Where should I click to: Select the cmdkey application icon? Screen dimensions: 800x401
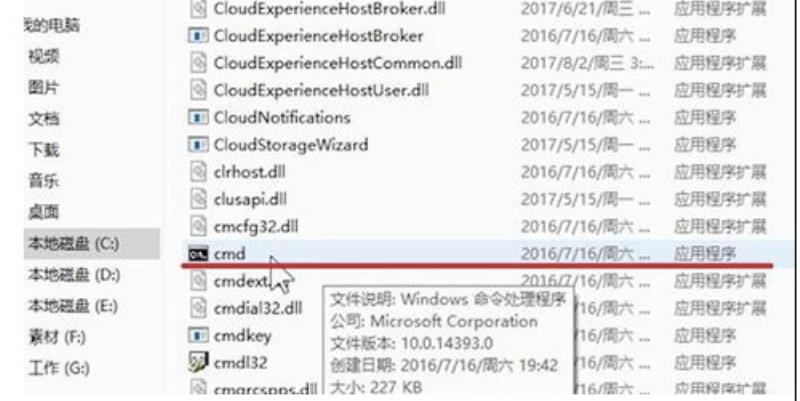(198, 336)
